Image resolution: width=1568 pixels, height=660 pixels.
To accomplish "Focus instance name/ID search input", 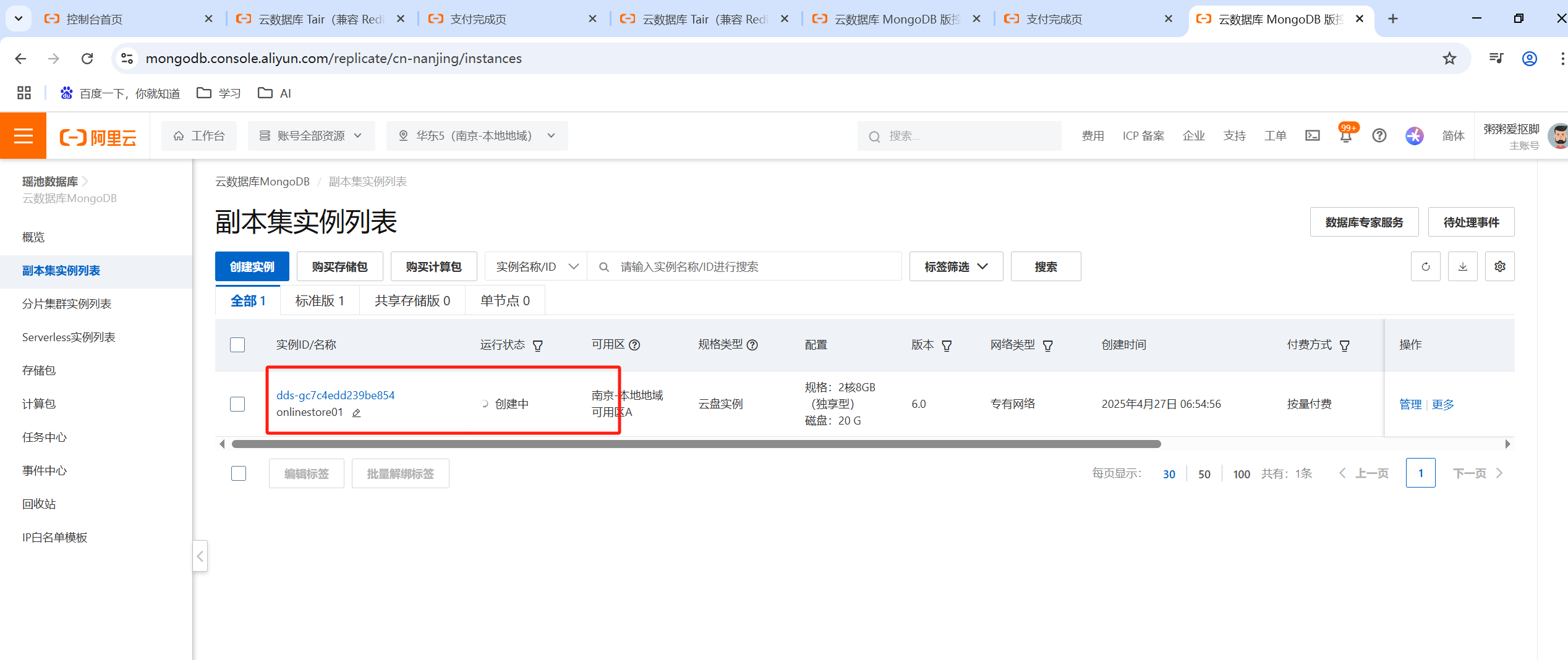I will tap(744, 266).
